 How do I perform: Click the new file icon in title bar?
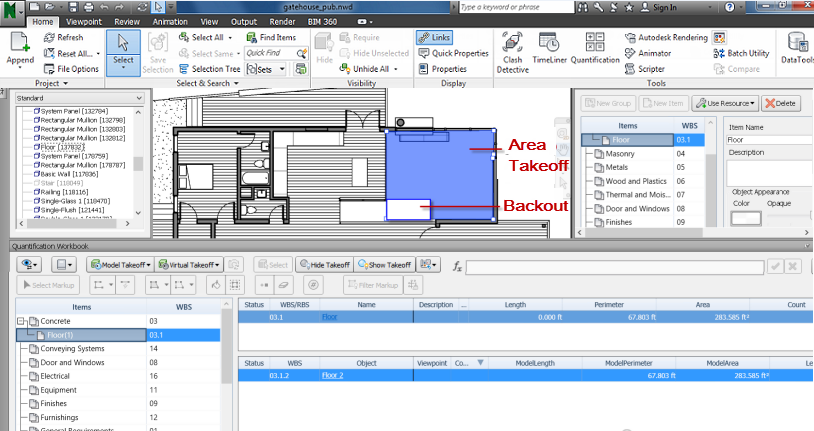pyautogui.click(x=34, y=7)
